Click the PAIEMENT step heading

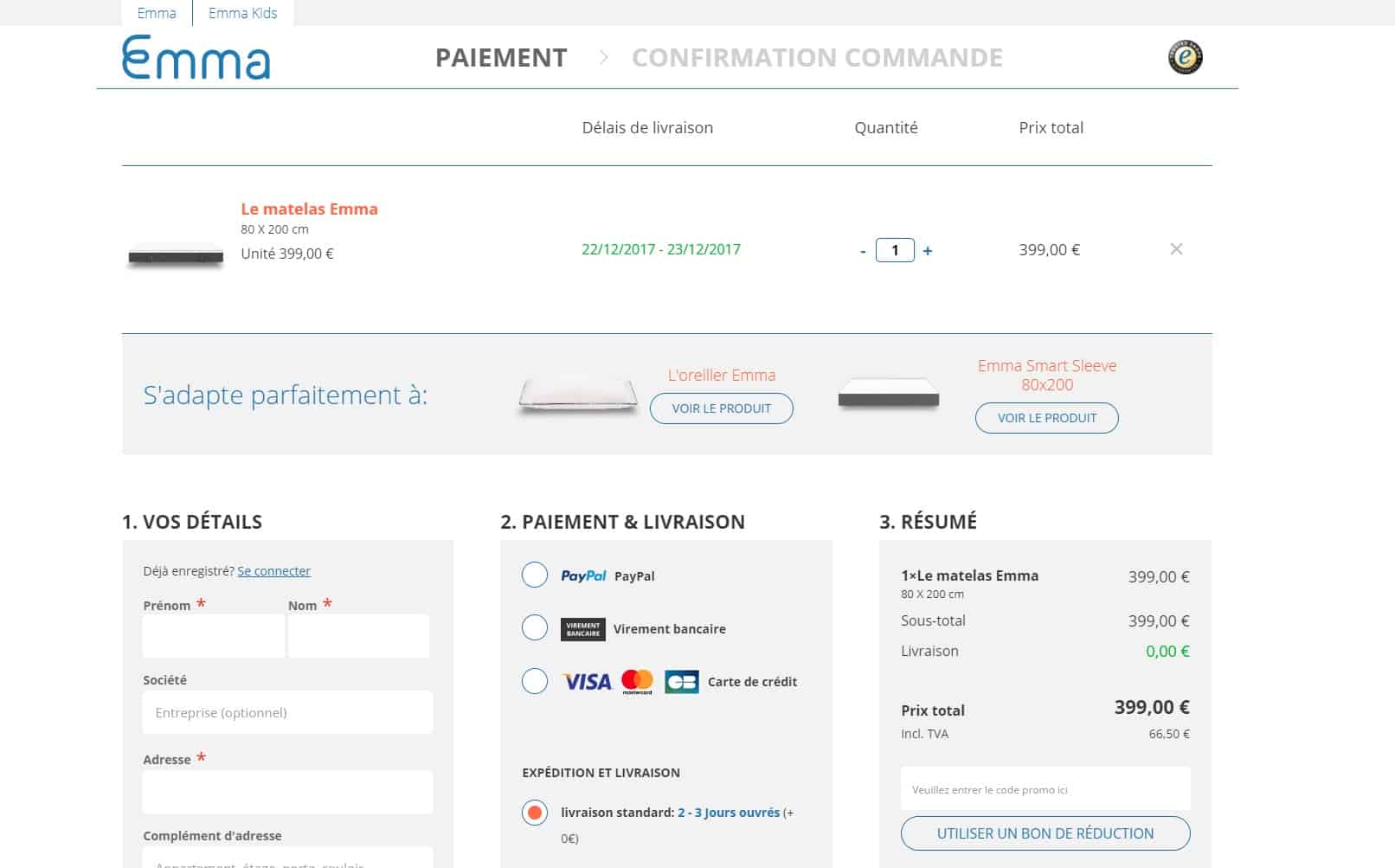(501, 58)
